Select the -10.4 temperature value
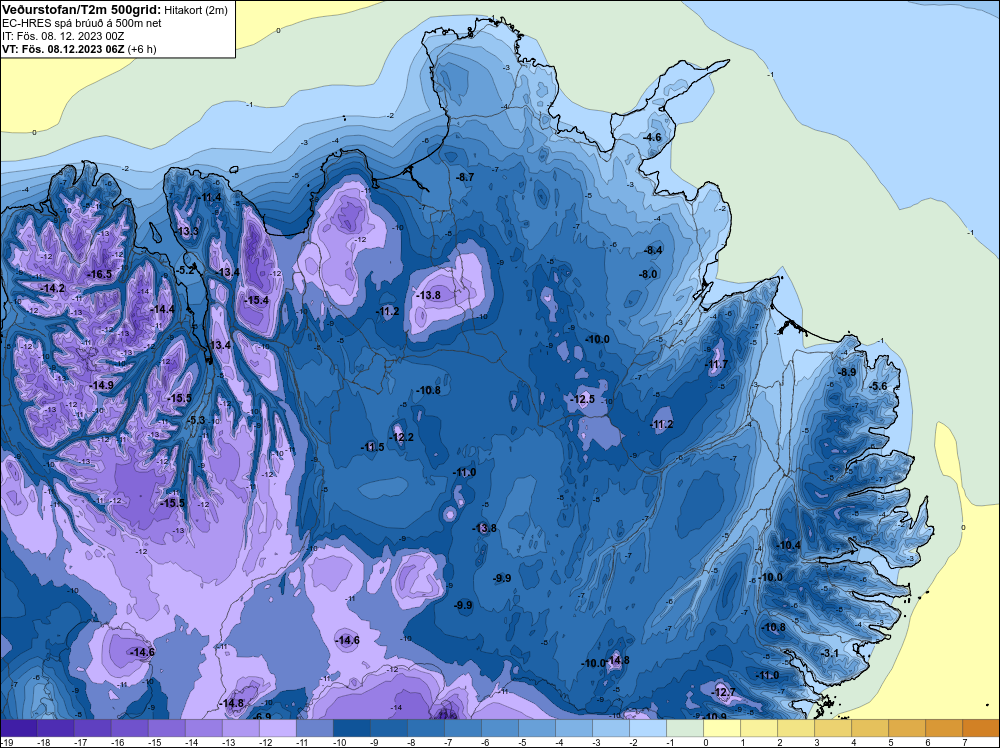Image resolution: width=1000 pixels, height=748 pixels. (x=790, y=545)
